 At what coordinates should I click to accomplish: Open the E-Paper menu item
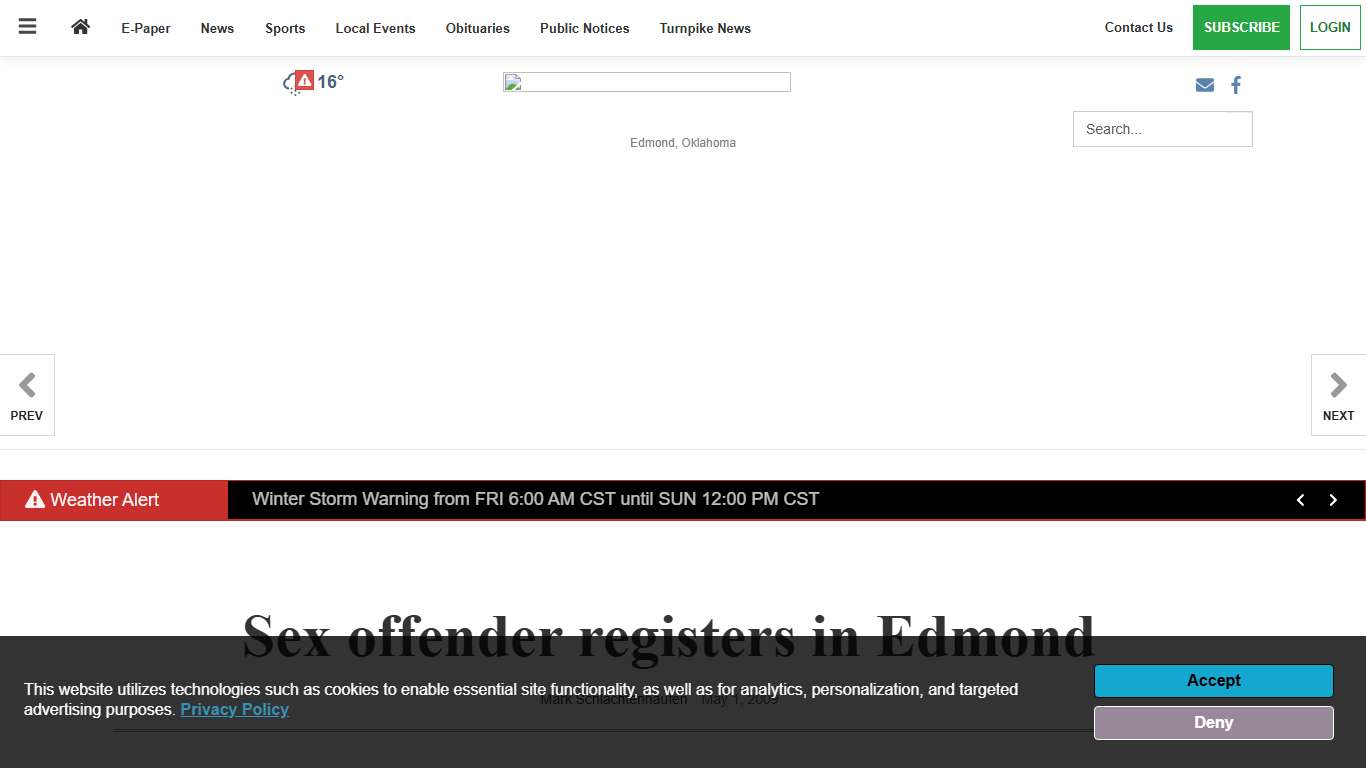click(146, 28)
